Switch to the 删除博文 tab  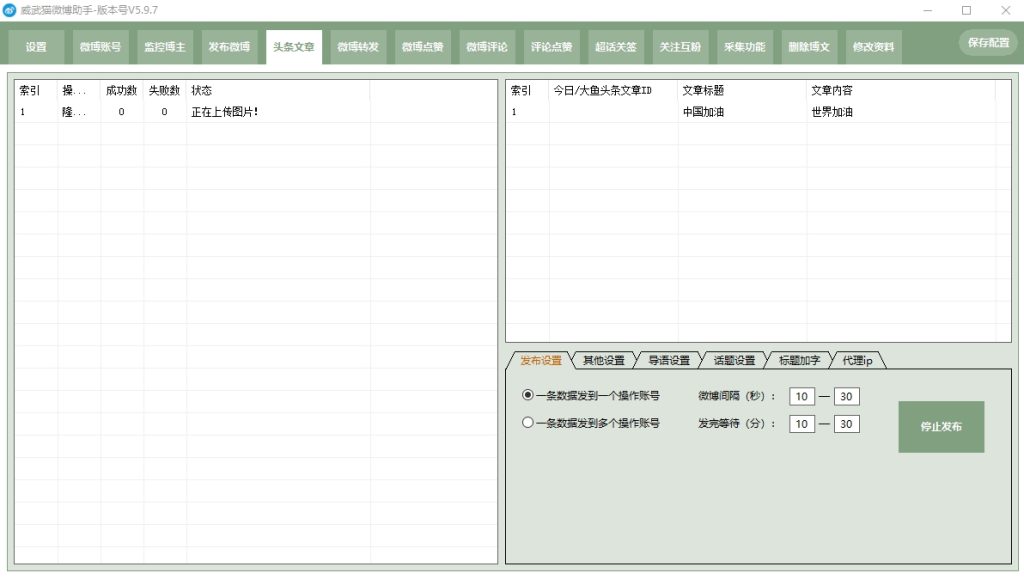pyautogui.click(x=809, y=47)
